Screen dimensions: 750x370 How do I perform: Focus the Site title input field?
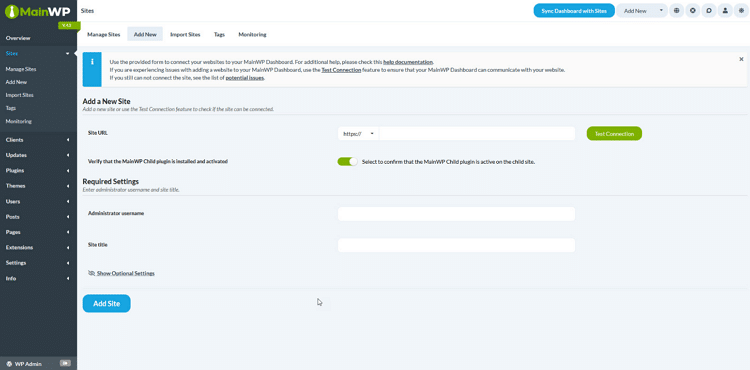(x=456, y=245)
